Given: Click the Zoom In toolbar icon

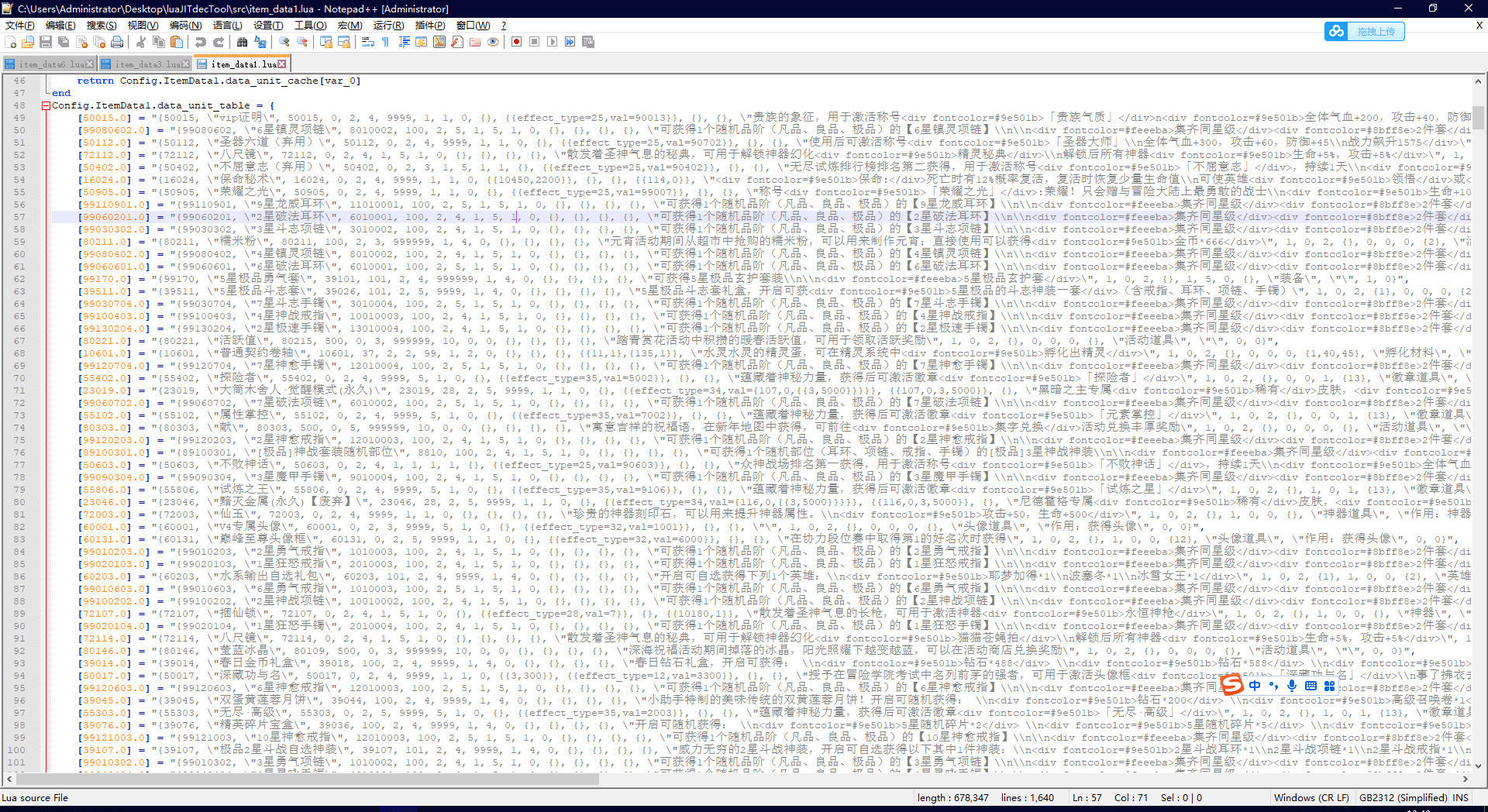Looking at the screenshot, I should pyautogui.click(x=284, y=42).
